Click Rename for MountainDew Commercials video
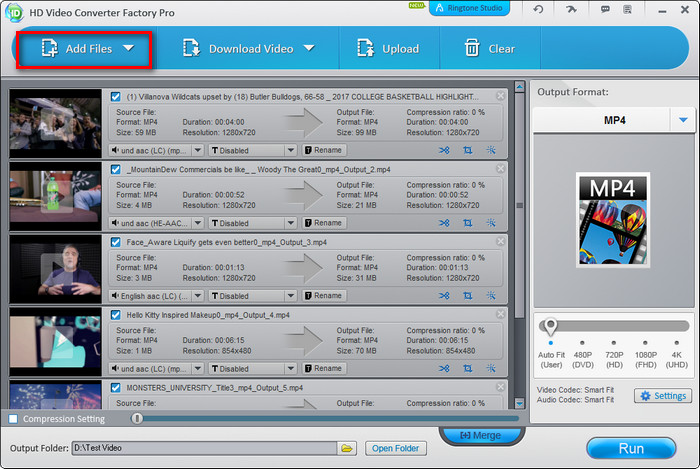This screenshot has width=700, height=469. pyautogui.click(x=324, y=223)
